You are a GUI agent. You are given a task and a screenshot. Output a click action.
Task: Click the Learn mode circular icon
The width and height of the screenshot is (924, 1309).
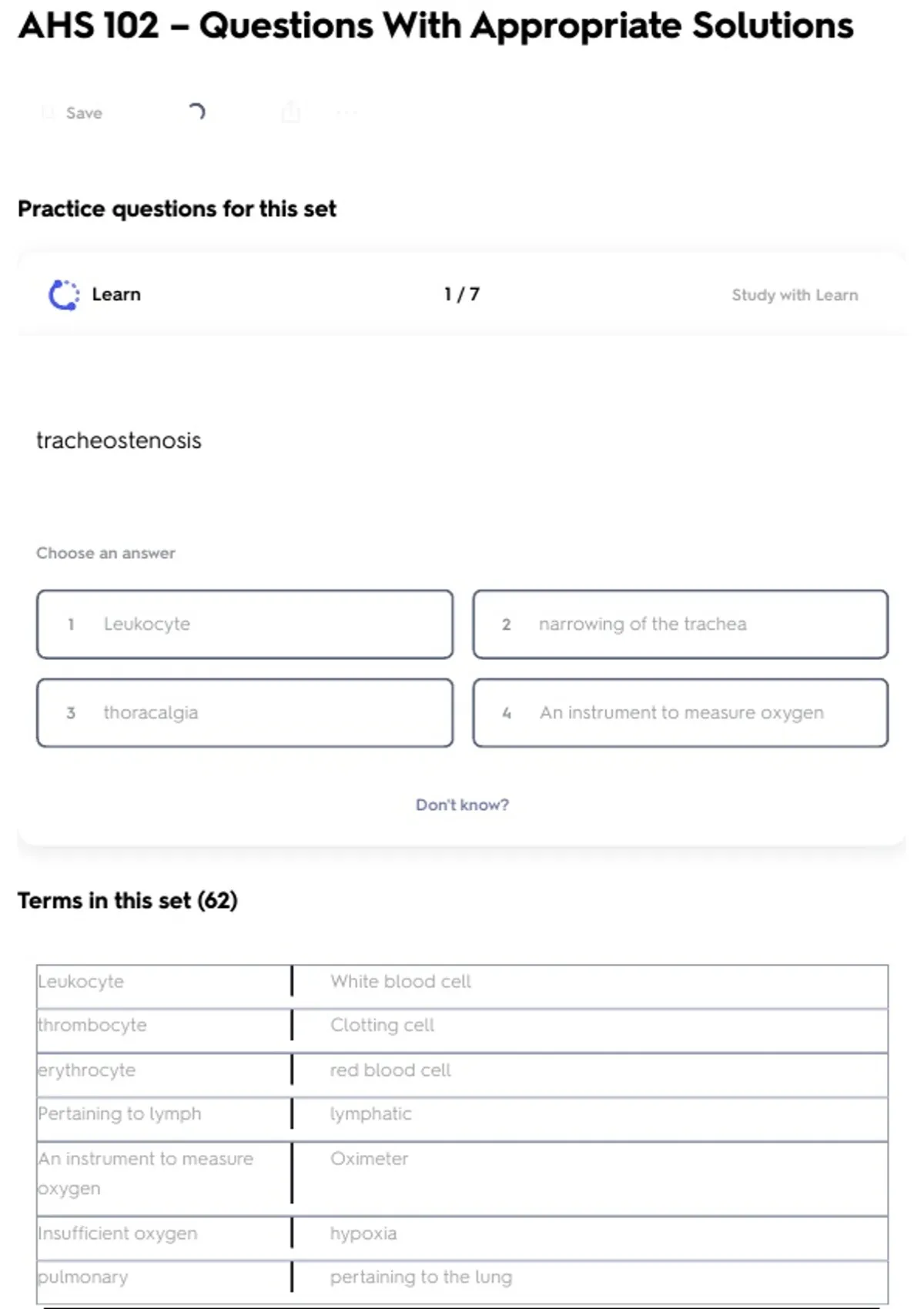click(x=64, y=295)
